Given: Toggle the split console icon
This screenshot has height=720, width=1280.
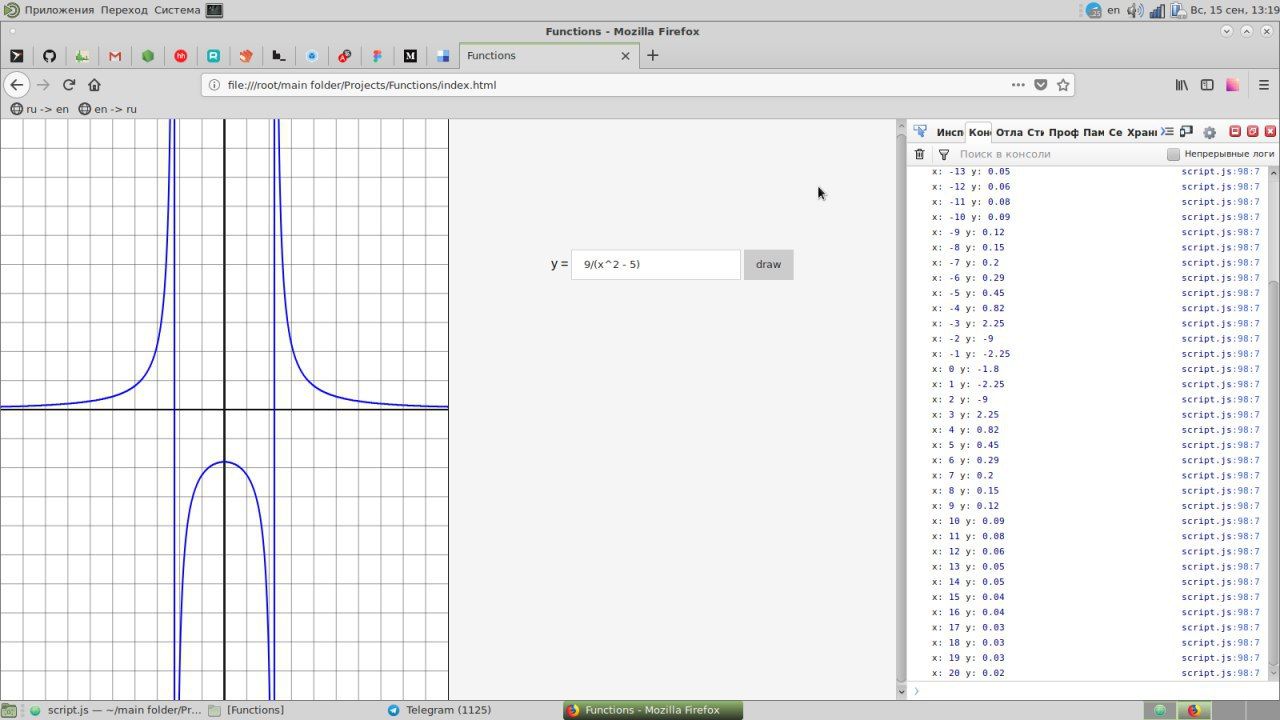Looking at the screenshot, I should pyautogui.click(x=1167, y=132).
